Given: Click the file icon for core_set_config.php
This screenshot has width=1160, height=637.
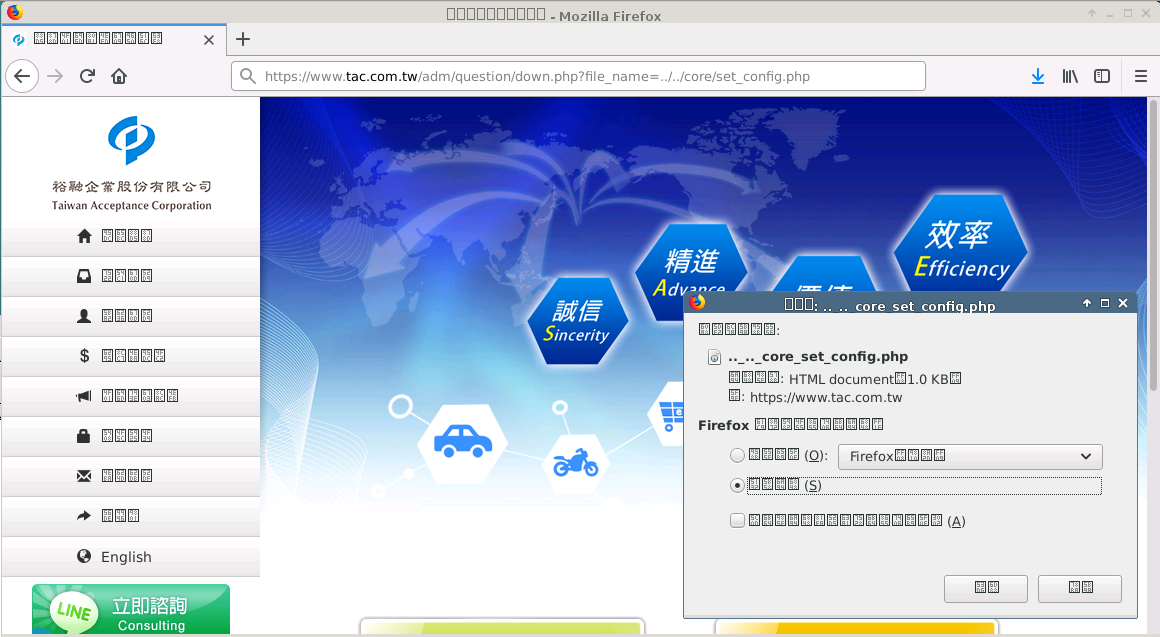Looking at the screenshot, I should [714, 357].
